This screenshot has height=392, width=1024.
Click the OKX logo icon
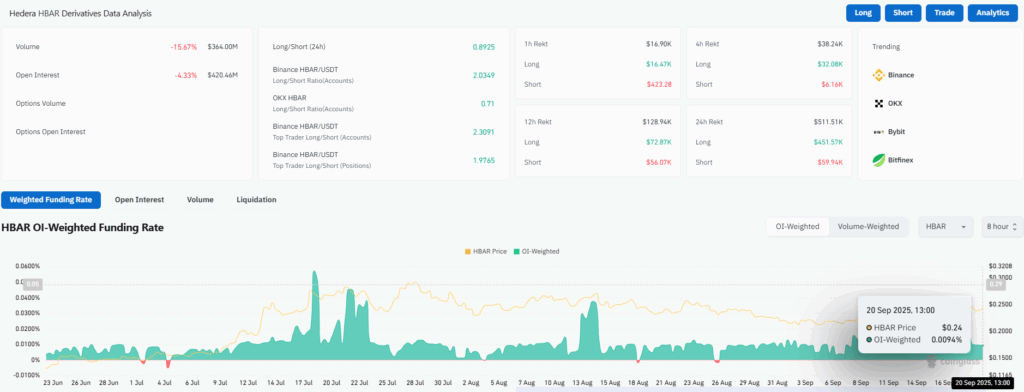(x=878, y=103)
